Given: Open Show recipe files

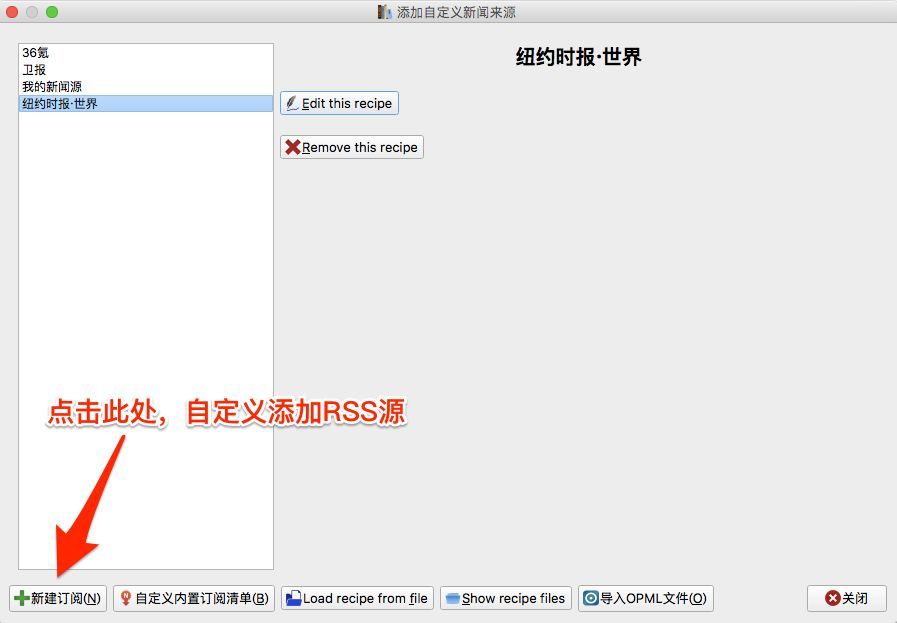Looking at the screenshot, I should point(506,598).
